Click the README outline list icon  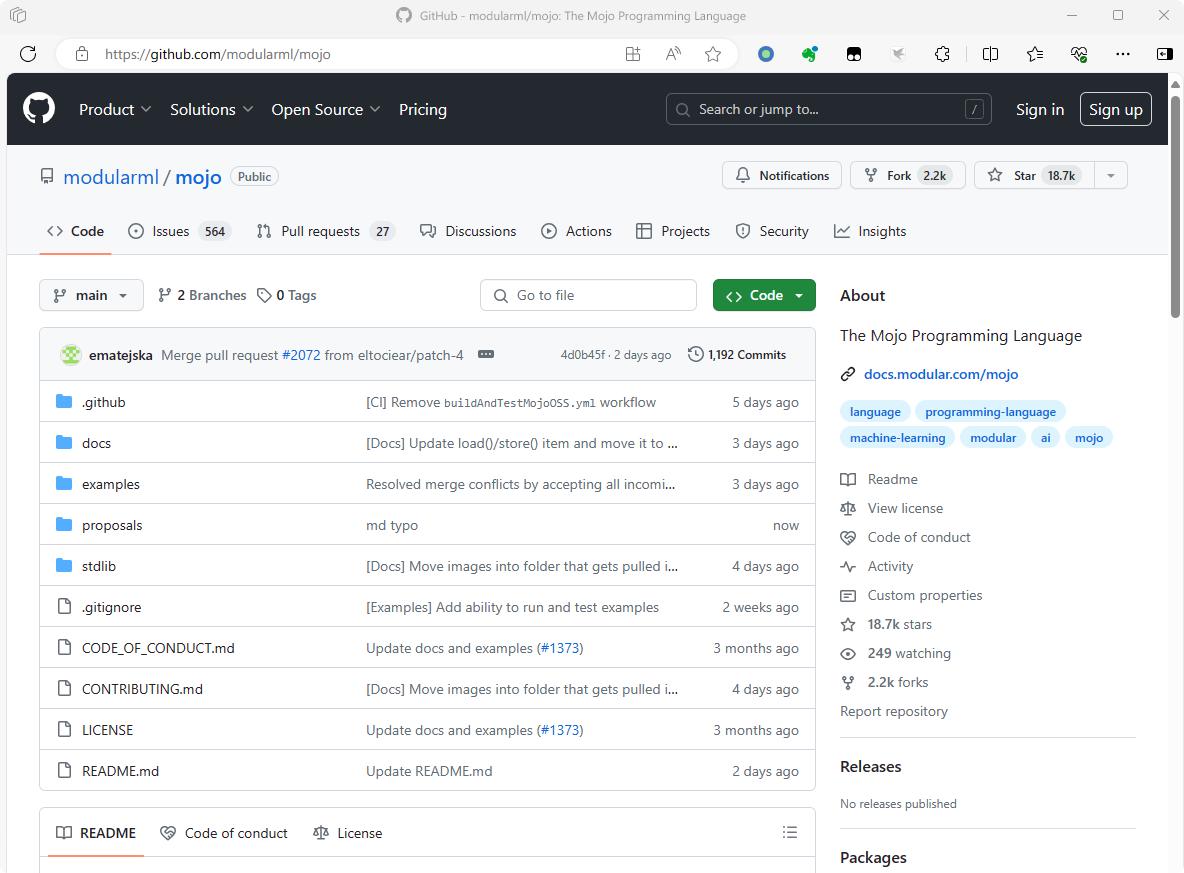789,832
